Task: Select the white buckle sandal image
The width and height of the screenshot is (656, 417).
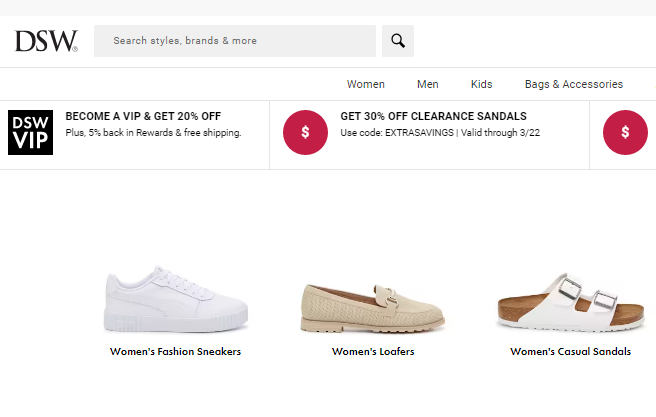Action: coord(571,302)
